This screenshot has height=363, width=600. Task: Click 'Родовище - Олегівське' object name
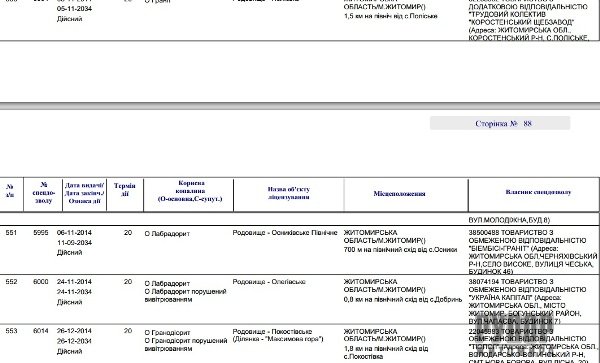coord(269,282)
